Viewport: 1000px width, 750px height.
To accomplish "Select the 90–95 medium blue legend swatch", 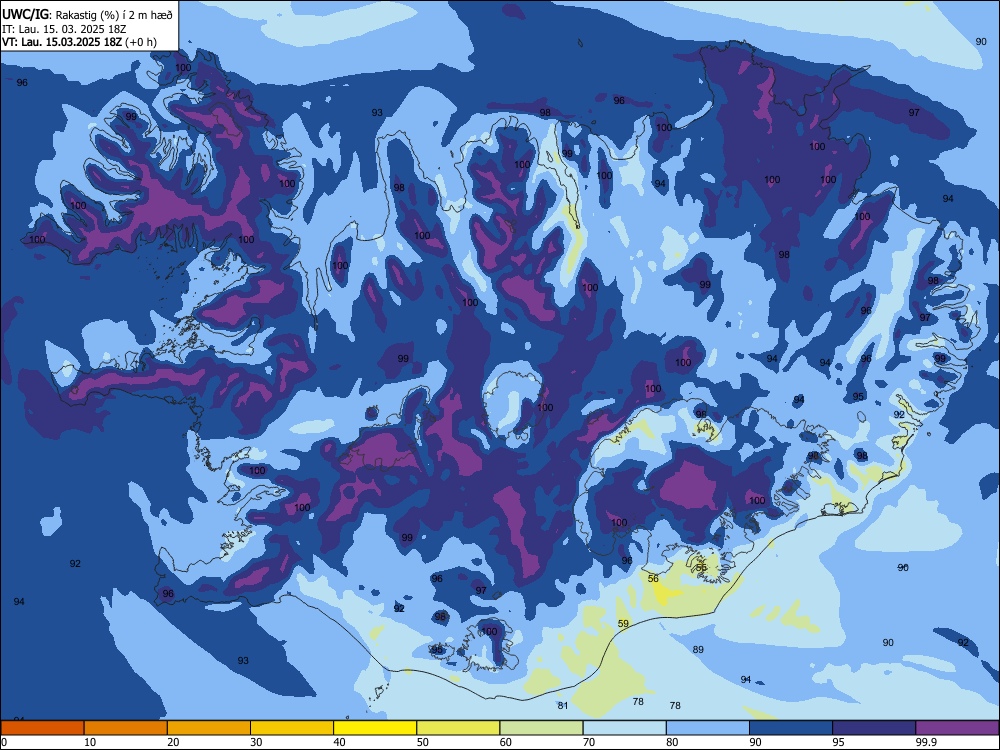I will [x=791, y=728].
